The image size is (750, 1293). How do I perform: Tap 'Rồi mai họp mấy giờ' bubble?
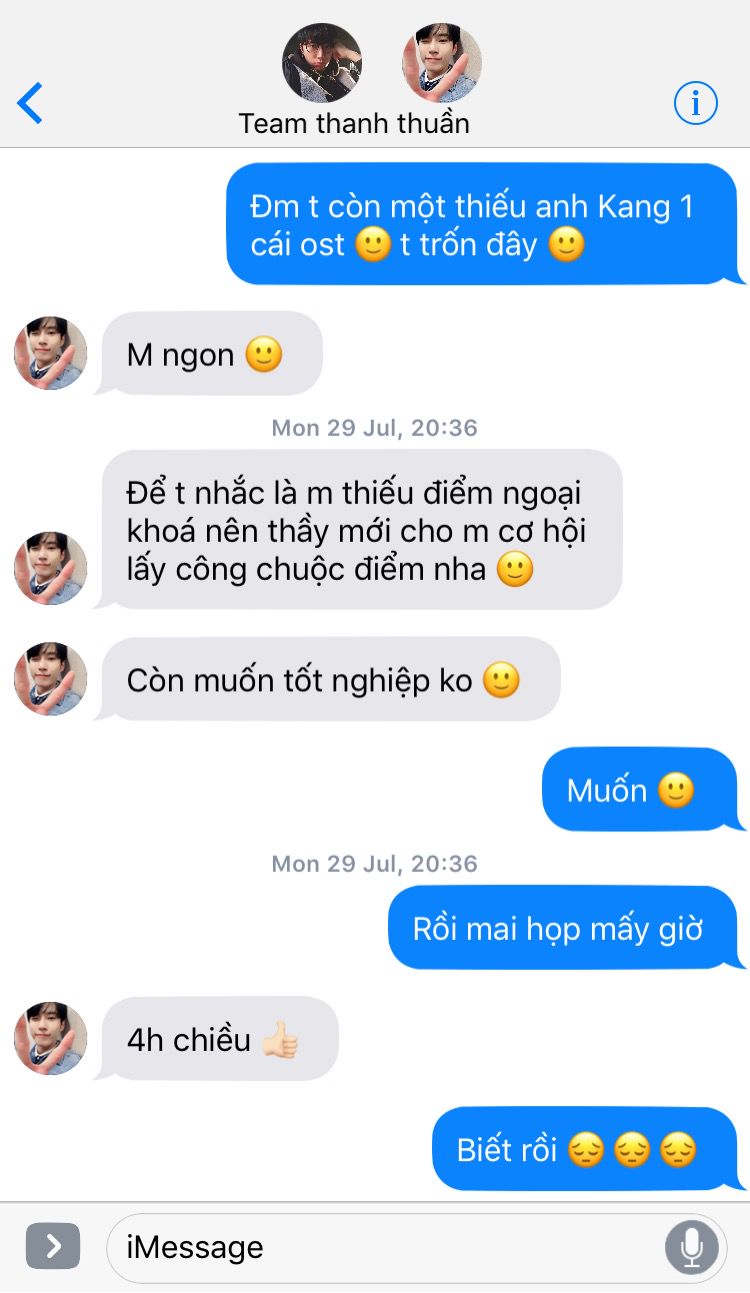click(x=565, y=928)
